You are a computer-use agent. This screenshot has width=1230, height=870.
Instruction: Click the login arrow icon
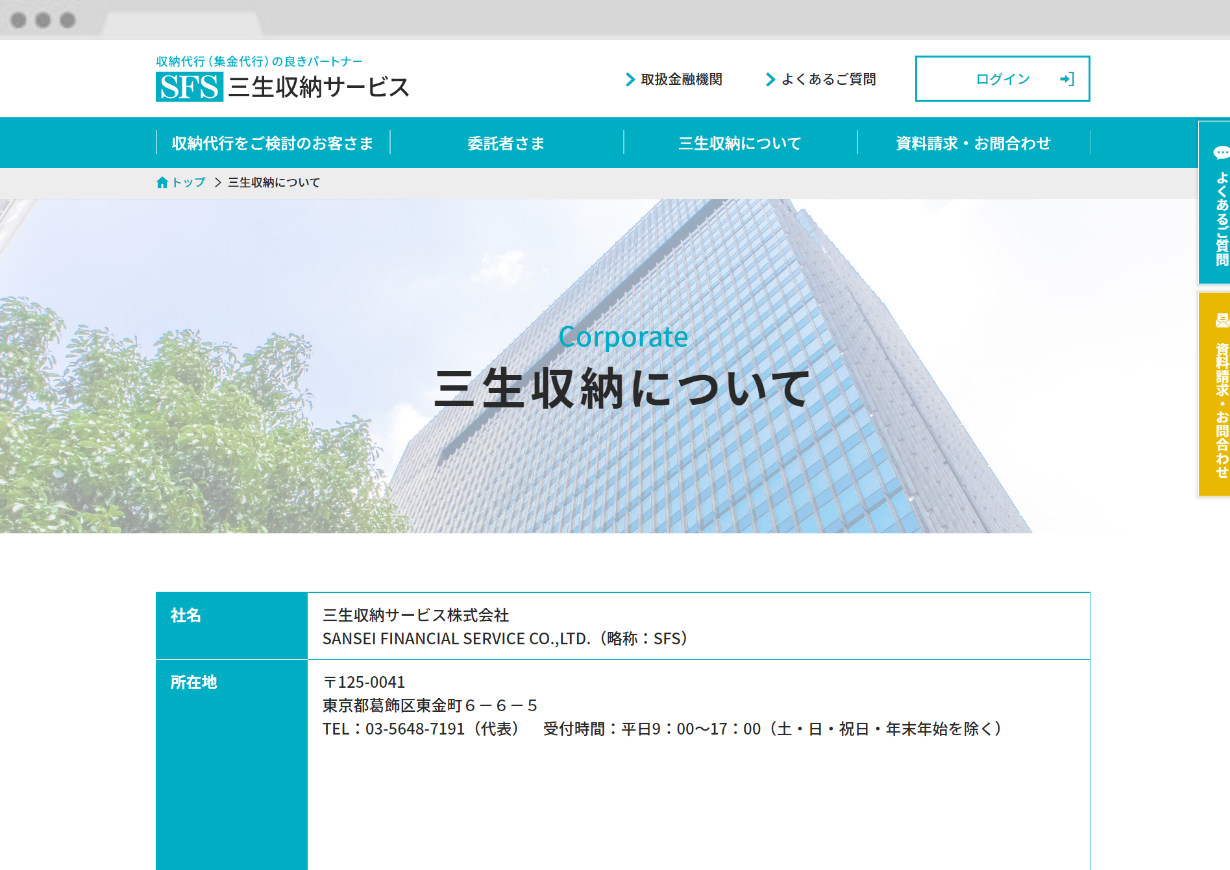(1066, 79)
